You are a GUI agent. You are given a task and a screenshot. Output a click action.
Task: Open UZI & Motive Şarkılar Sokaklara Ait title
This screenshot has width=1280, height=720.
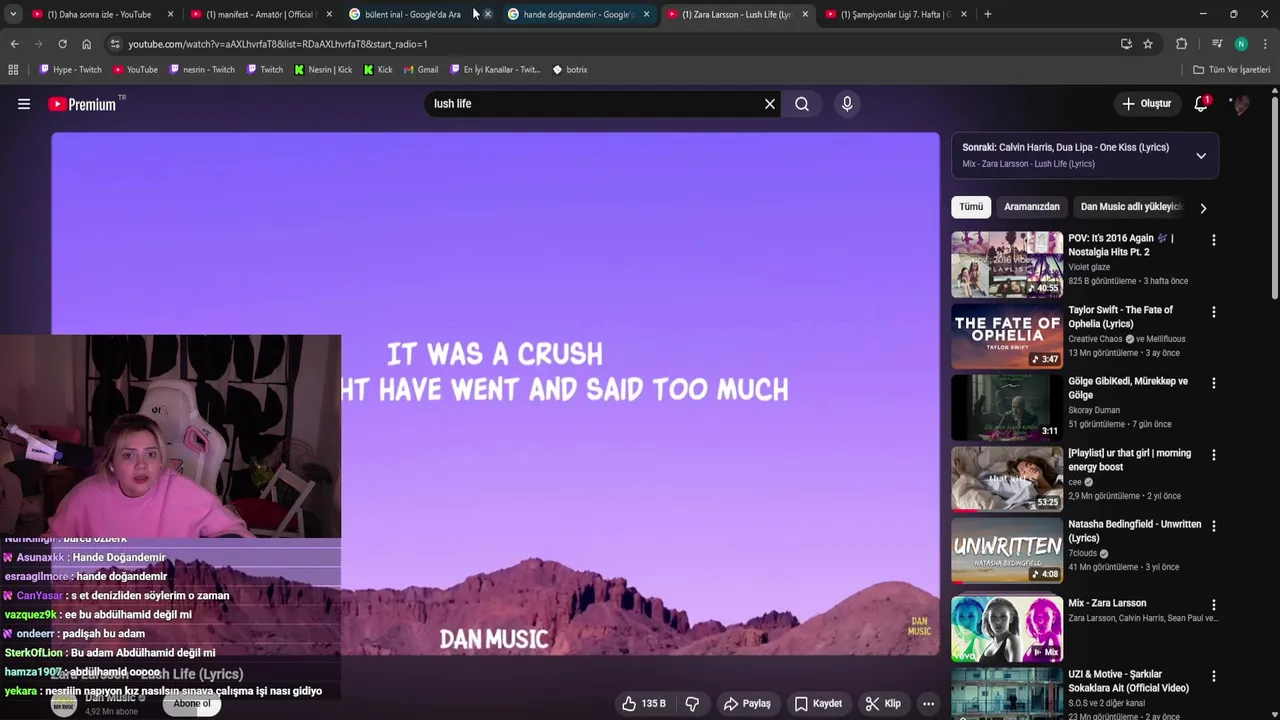(1128, 681)
